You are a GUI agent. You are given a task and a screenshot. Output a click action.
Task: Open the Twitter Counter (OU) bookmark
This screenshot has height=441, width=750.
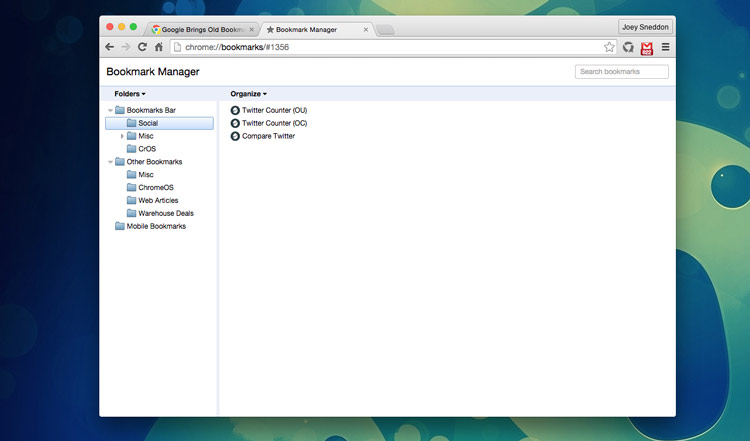click(274, 110)
